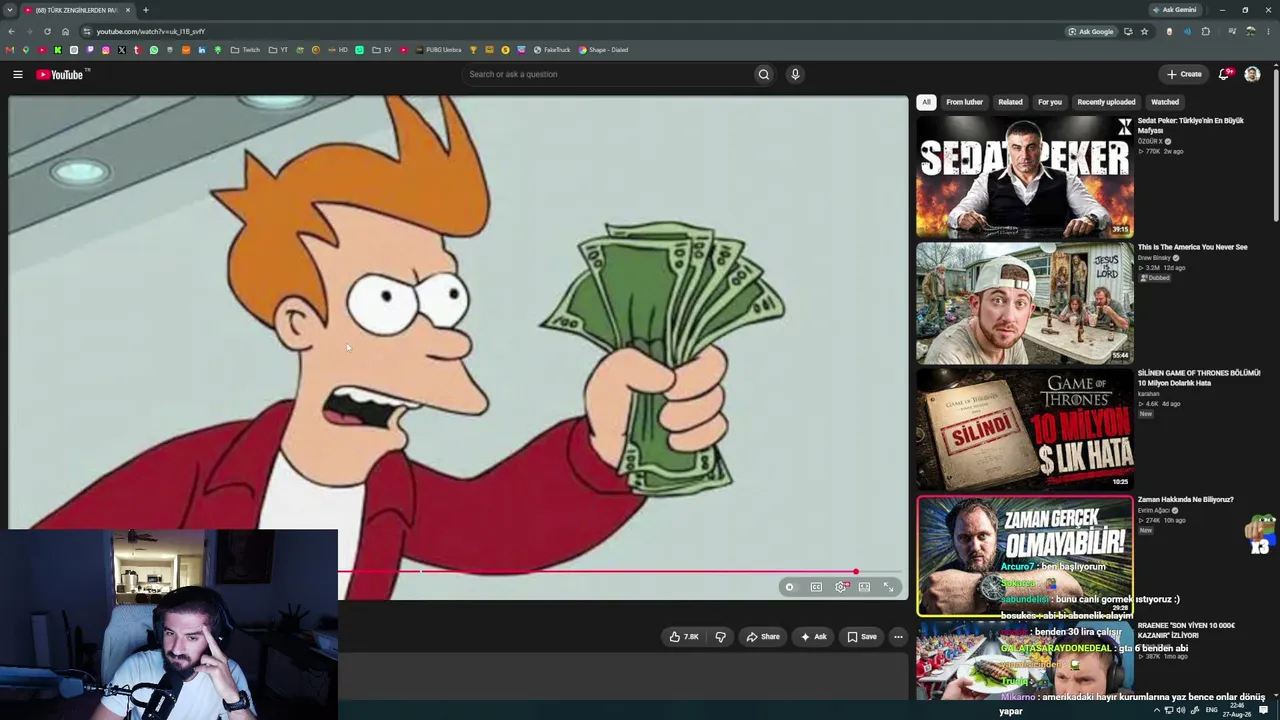
Task: Open the This Is The America thumbnail
Action: pyautogui.click(x=1025, y=303)
